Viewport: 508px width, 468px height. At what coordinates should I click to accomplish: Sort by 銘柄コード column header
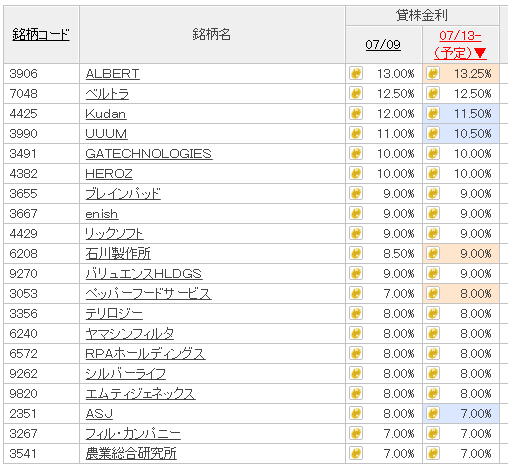coord(41,34)
